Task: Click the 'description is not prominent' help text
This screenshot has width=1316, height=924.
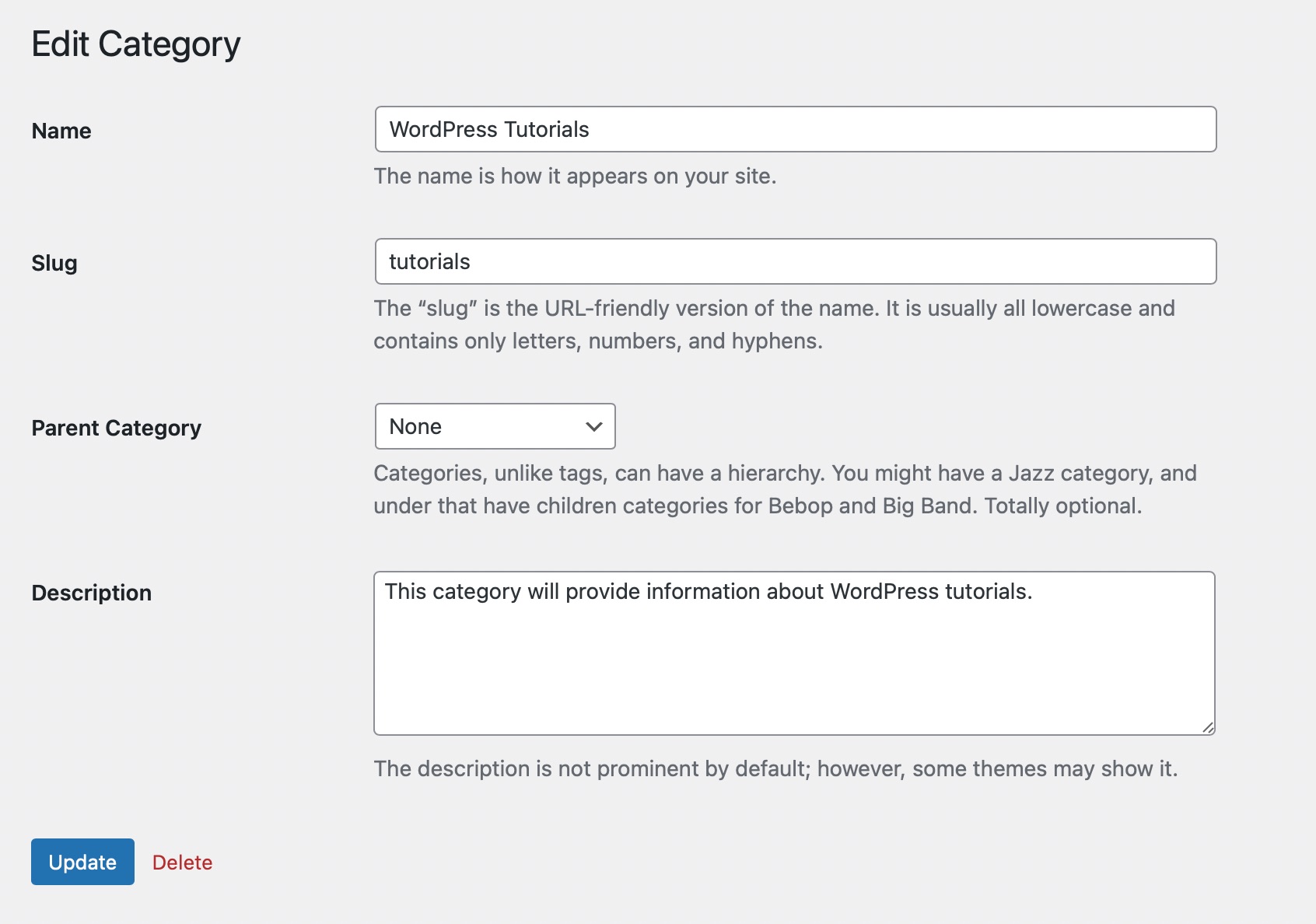Action: pos(776,768)
